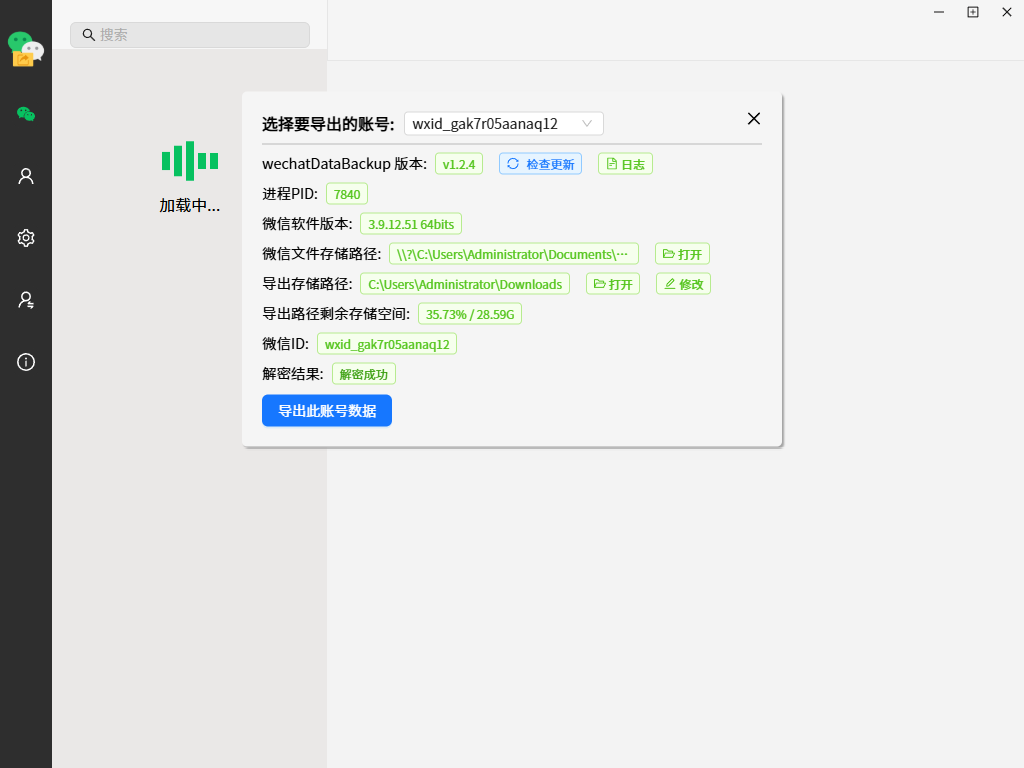Click the C:\Users\Administrator\Downloads path value
The image size is (1024, 768).
[465, 284]
